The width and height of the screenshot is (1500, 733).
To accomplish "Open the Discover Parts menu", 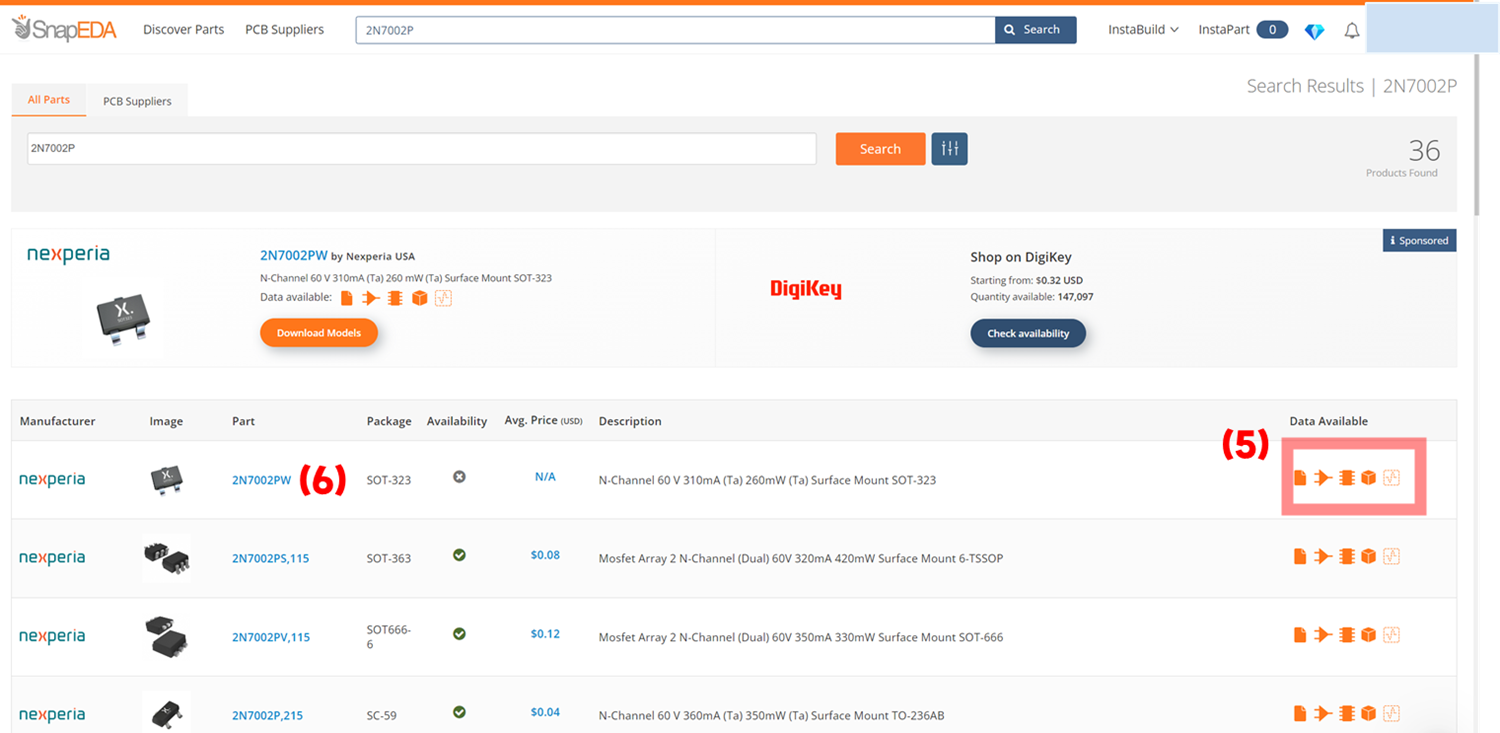I will click(183, 30).
